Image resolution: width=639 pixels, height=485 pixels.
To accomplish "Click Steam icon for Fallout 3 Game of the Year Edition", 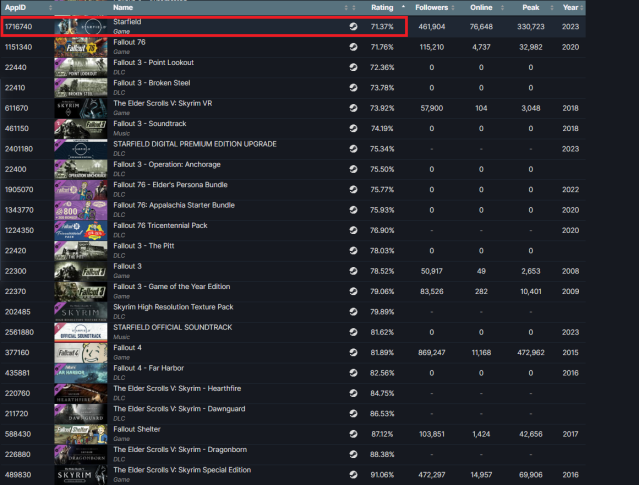I will point(353,291).
